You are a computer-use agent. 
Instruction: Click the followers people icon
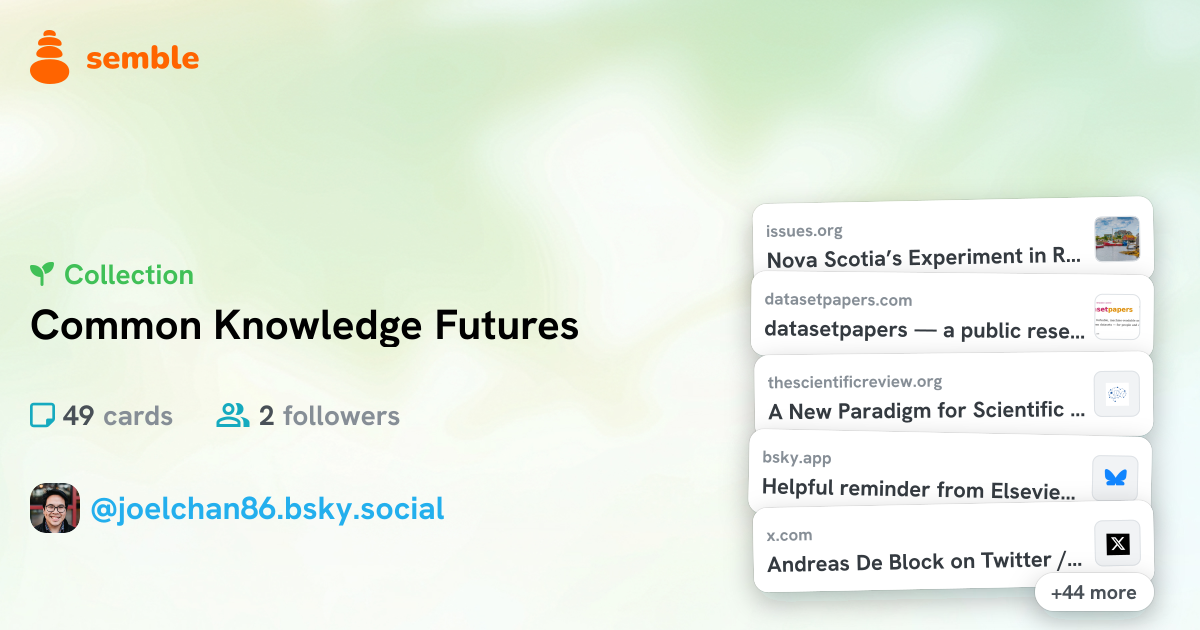pyautogui.click(x=233, y=415)
